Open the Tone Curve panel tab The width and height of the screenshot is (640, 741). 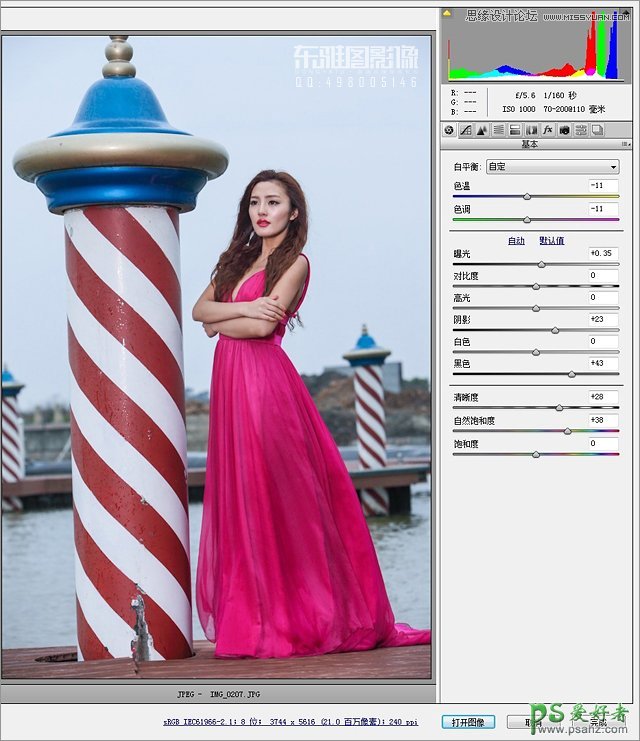click(x=465, y=130)
